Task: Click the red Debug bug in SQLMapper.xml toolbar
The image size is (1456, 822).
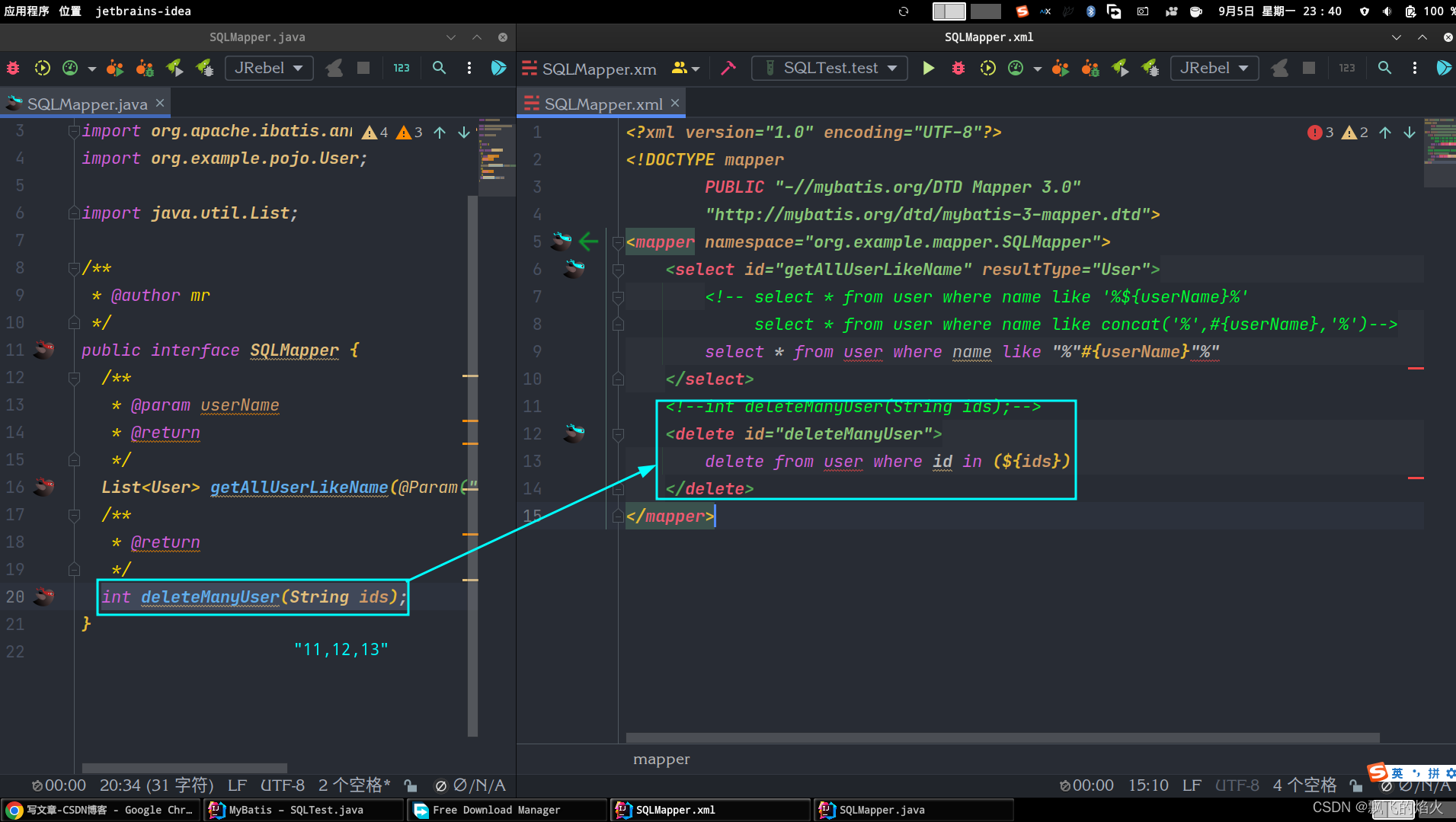Action: [x=958, y=68]
